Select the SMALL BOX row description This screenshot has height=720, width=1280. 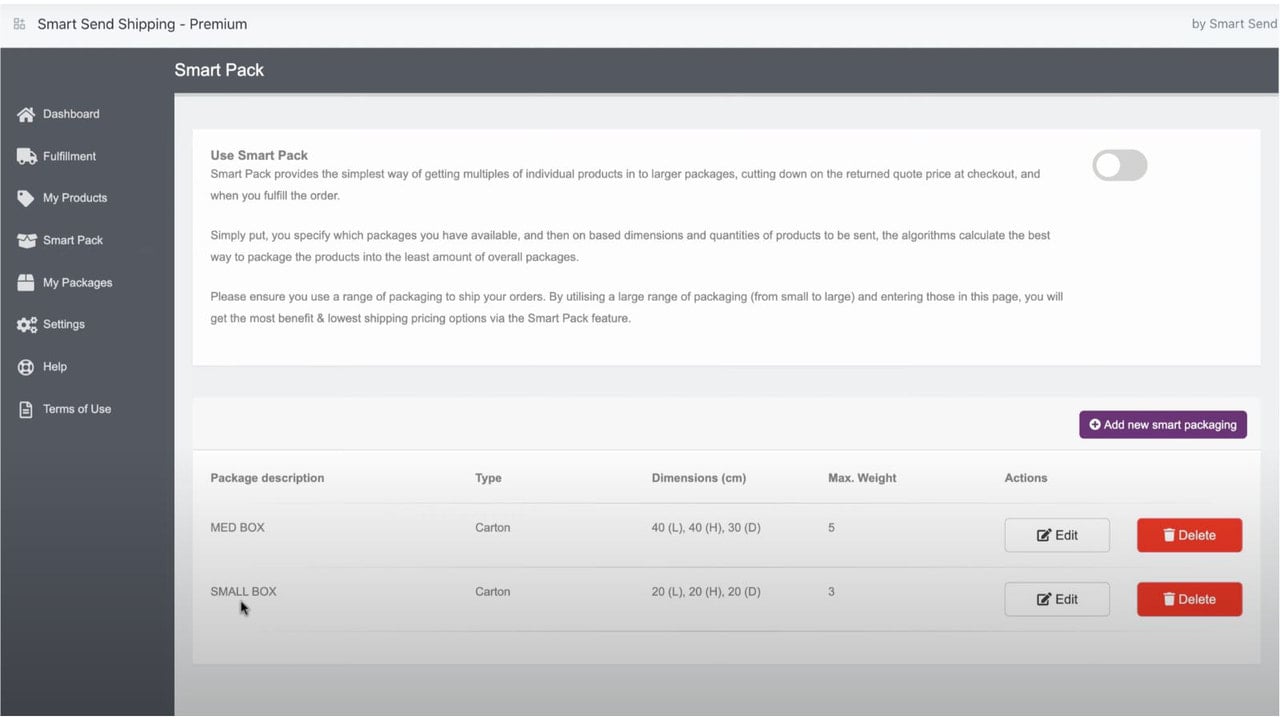[243, 592]
